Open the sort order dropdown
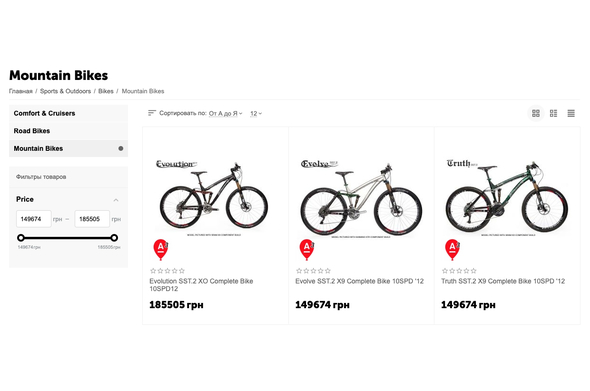590x391 pixels. (x=225, y=113)
